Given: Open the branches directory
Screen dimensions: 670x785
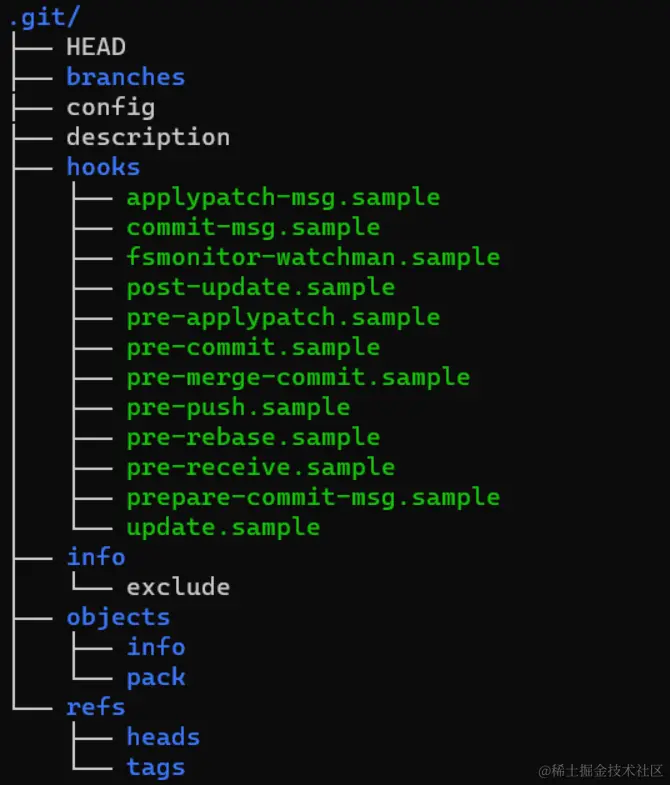Looking at the screenshot, I should pyautogui.click(x=125, y=77).
